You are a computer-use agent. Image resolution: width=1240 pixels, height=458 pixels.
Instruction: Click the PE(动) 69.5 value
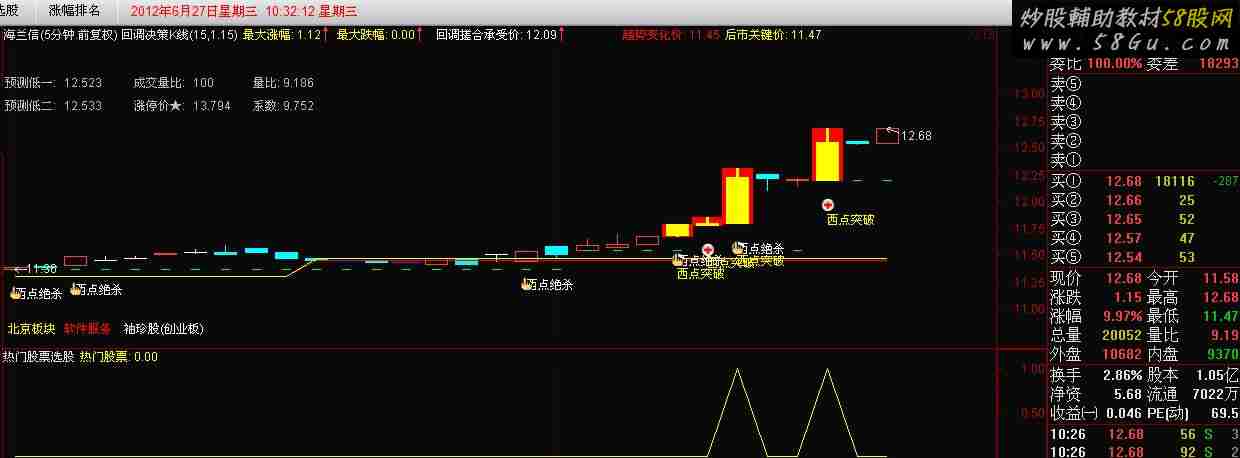pos(1192,412)
